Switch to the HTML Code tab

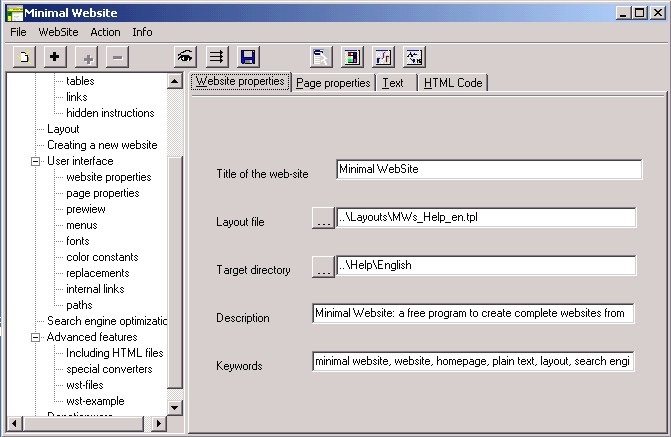pyautogui.click(x=452, y=83)
